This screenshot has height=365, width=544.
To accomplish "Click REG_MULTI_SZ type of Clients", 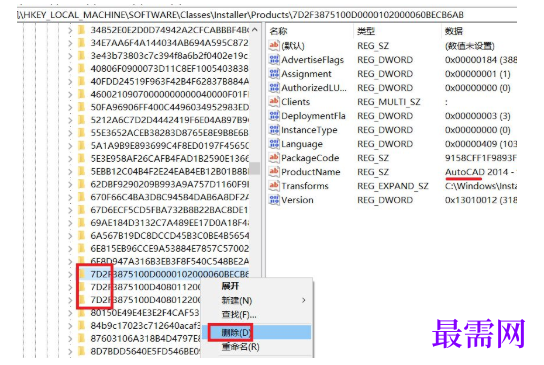I will coord(389,102).
